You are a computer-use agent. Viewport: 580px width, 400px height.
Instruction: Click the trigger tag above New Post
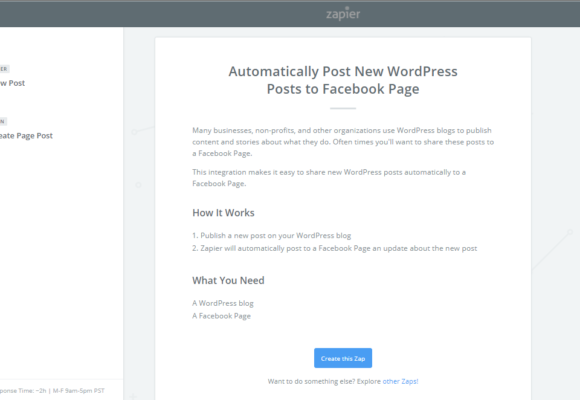tap(4, 69)
